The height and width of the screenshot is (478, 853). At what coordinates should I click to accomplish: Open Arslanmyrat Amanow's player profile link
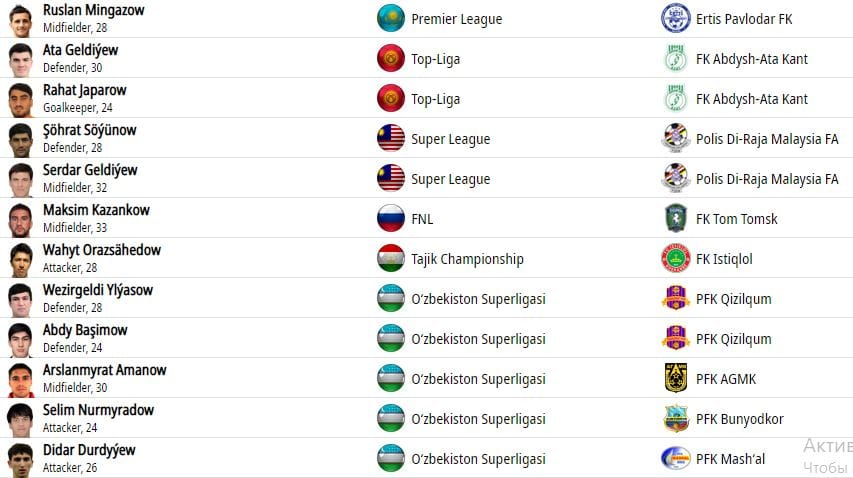point(104,370)
